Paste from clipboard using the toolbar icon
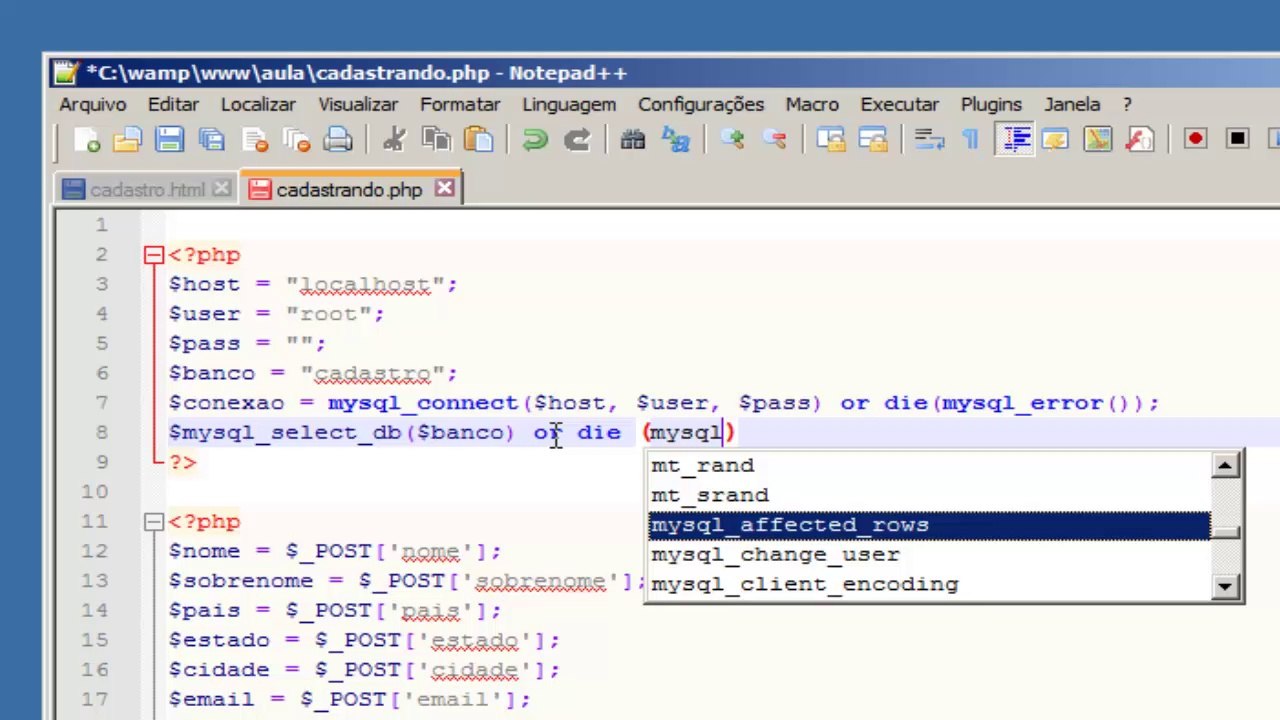This screenshot has height=720, width=1280. [x=479, y=139]
